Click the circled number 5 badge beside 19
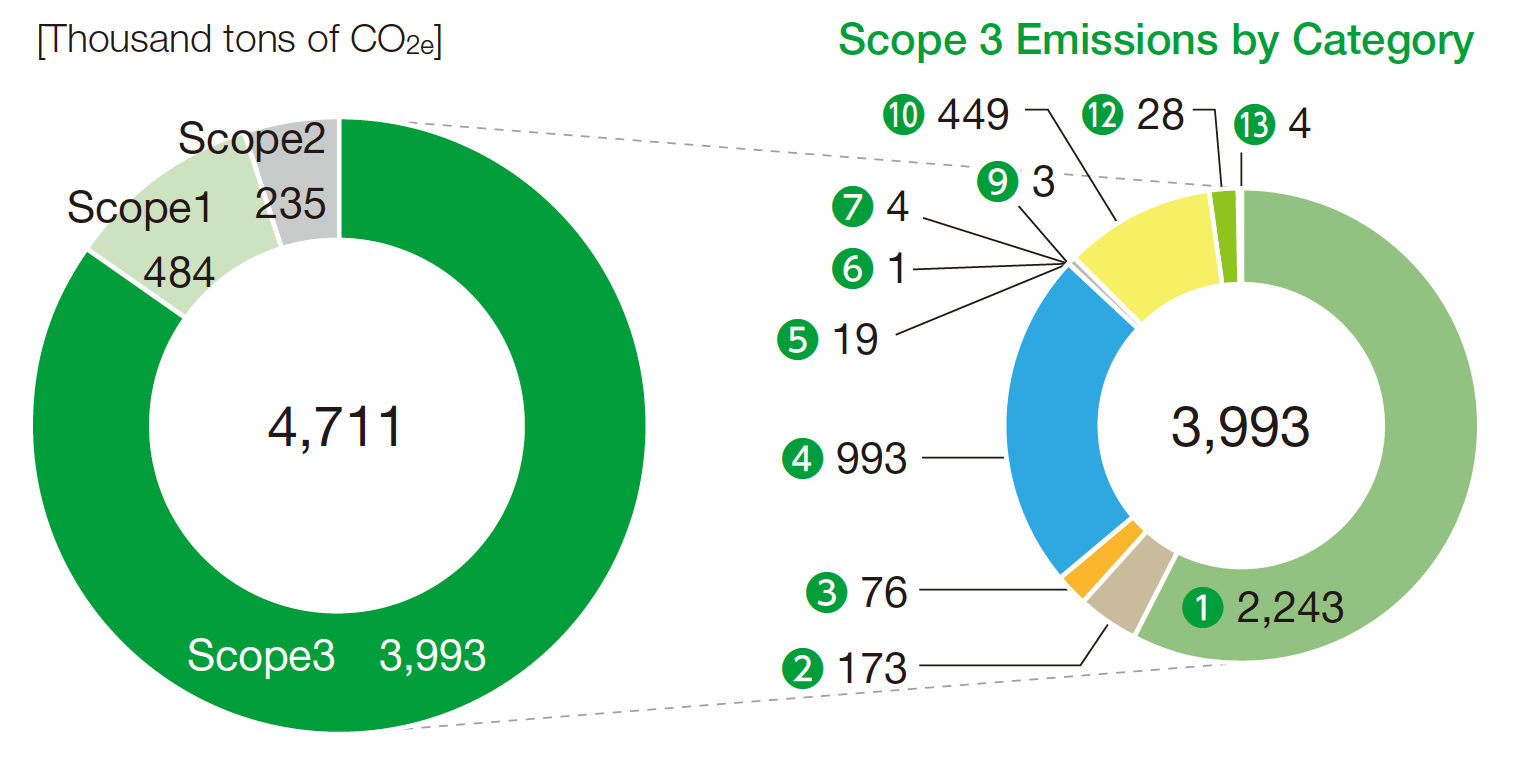 point(797,339)
